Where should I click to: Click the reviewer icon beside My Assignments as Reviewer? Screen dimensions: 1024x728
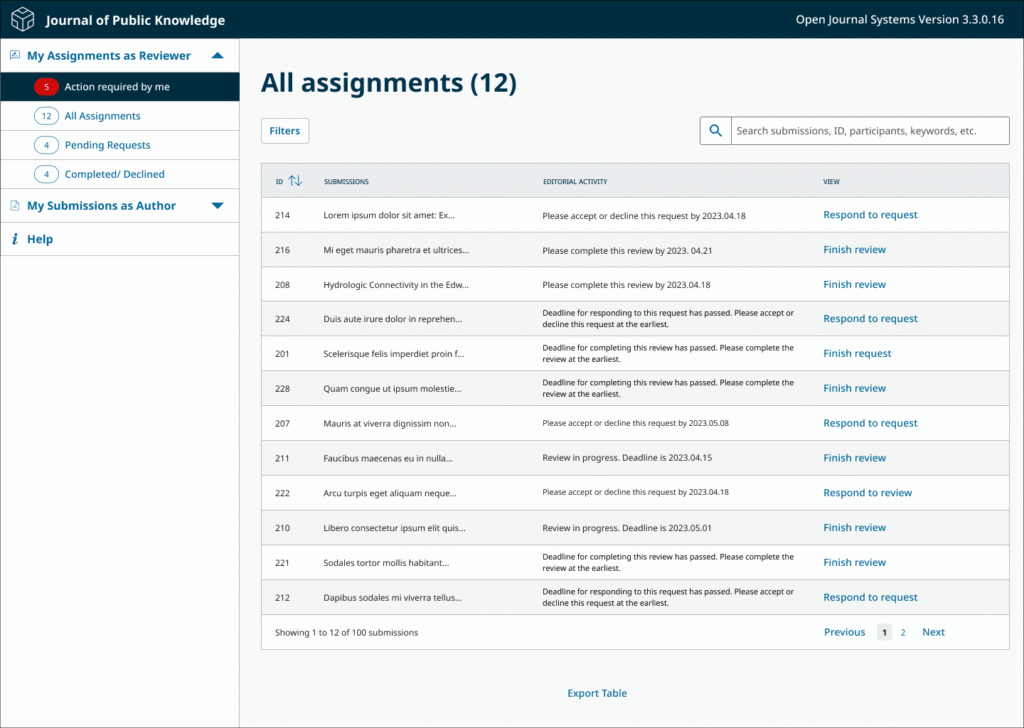14,55
